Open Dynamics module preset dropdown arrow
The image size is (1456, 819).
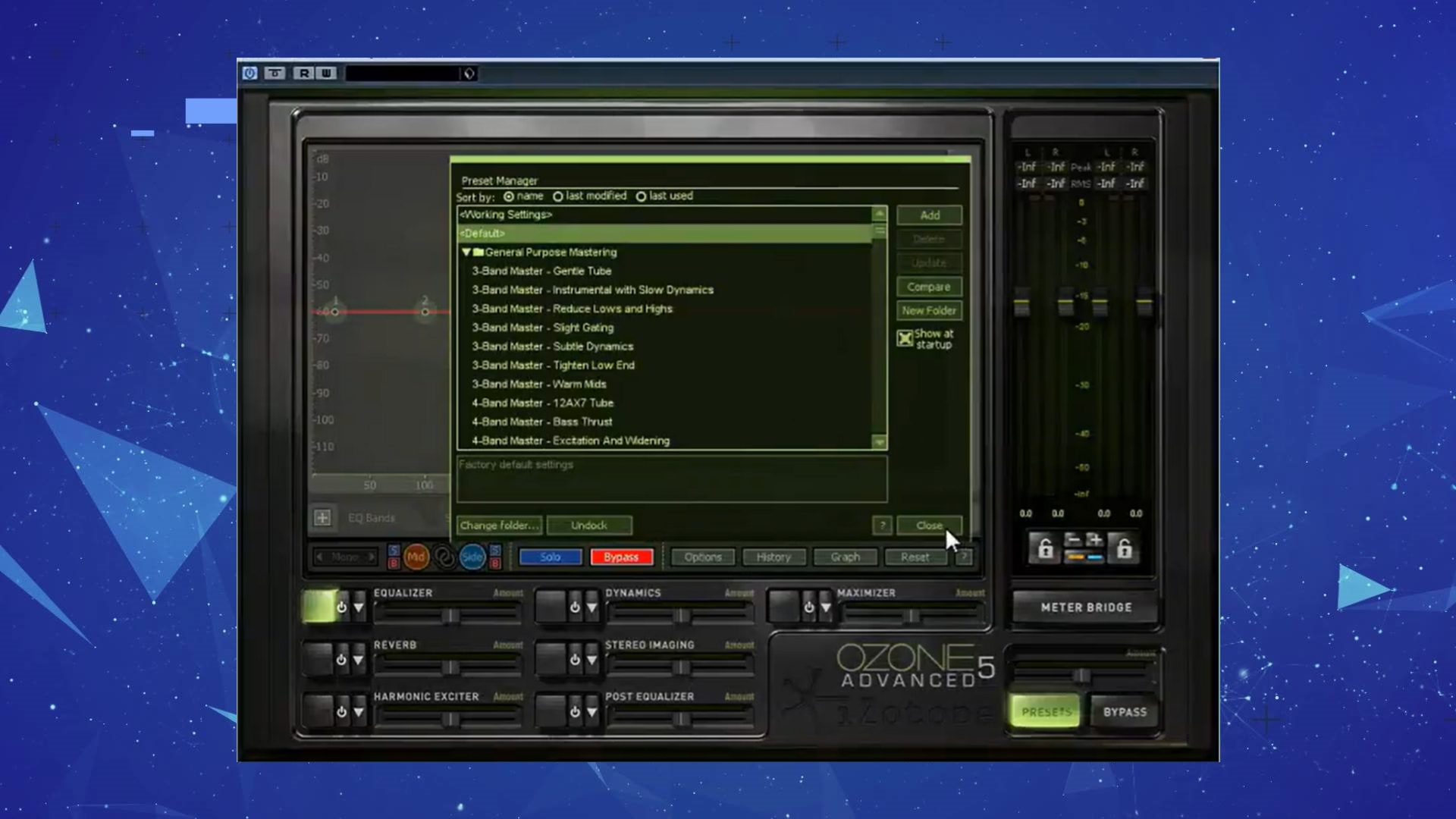(x=592, y=607)
